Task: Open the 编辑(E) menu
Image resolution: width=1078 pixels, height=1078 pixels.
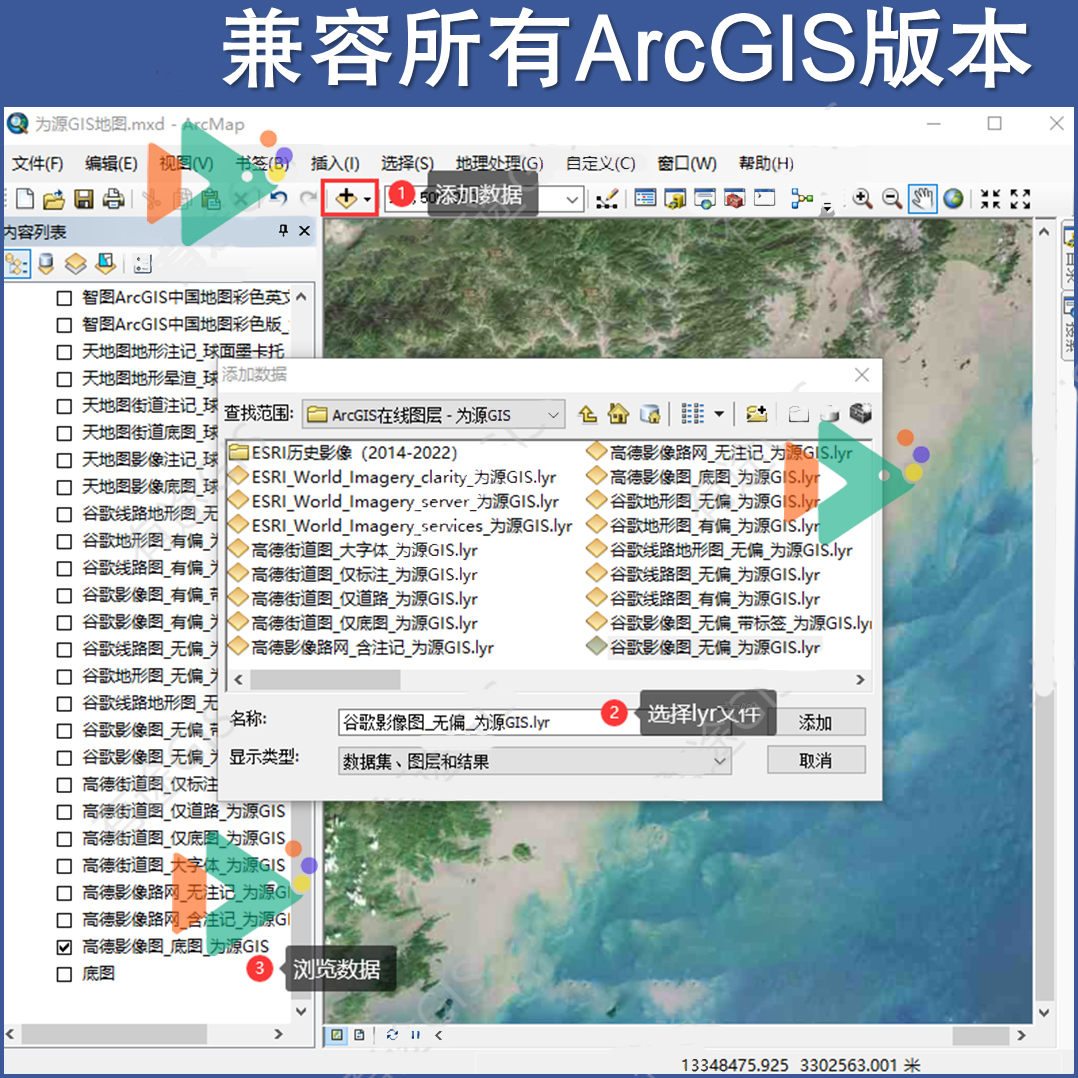Action: click(x=111, y=164)
